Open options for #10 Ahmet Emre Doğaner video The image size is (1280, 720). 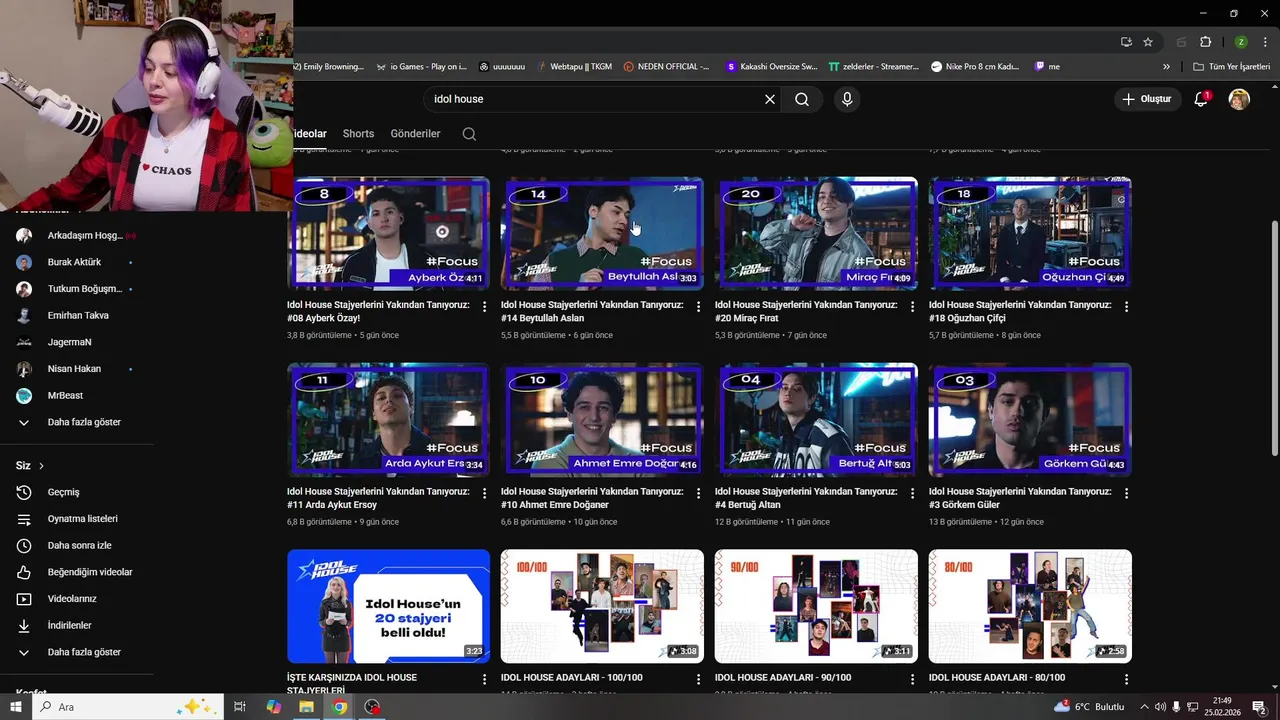[698, 494]
